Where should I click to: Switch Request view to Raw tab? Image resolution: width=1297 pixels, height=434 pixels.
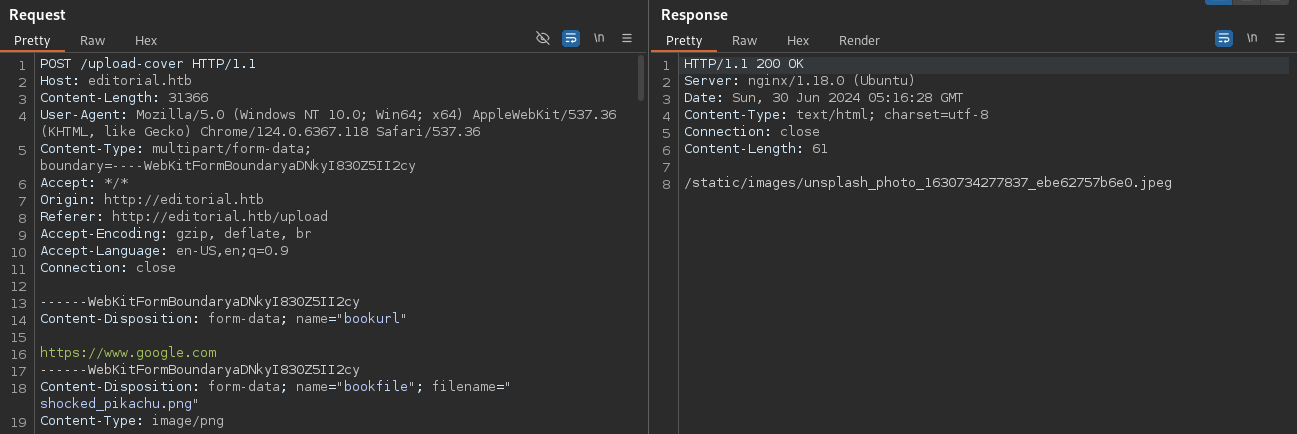pyautogui.click(x=93, y=40)
